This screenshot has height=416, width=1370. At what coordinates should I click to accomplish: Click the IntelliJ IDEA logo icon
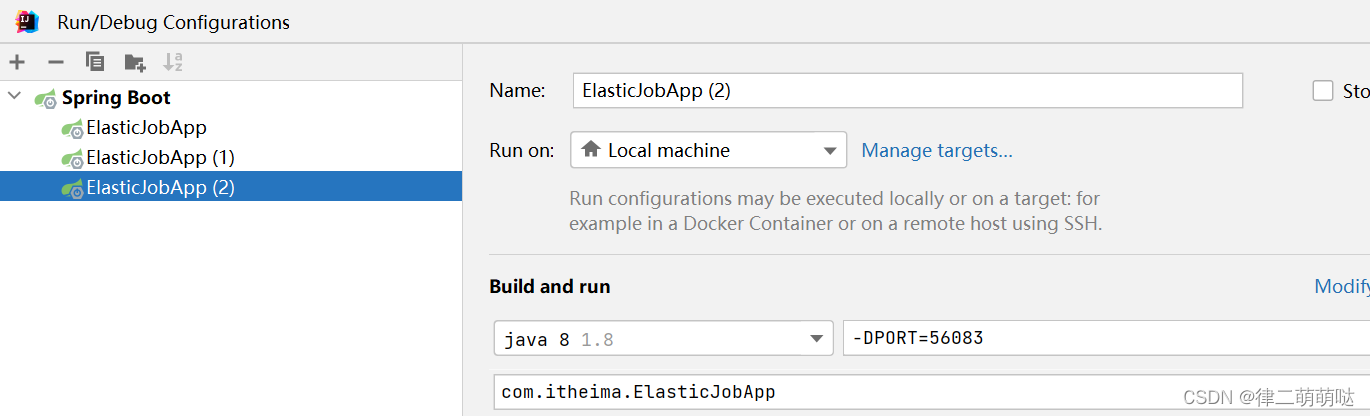(x=27, y=21)
